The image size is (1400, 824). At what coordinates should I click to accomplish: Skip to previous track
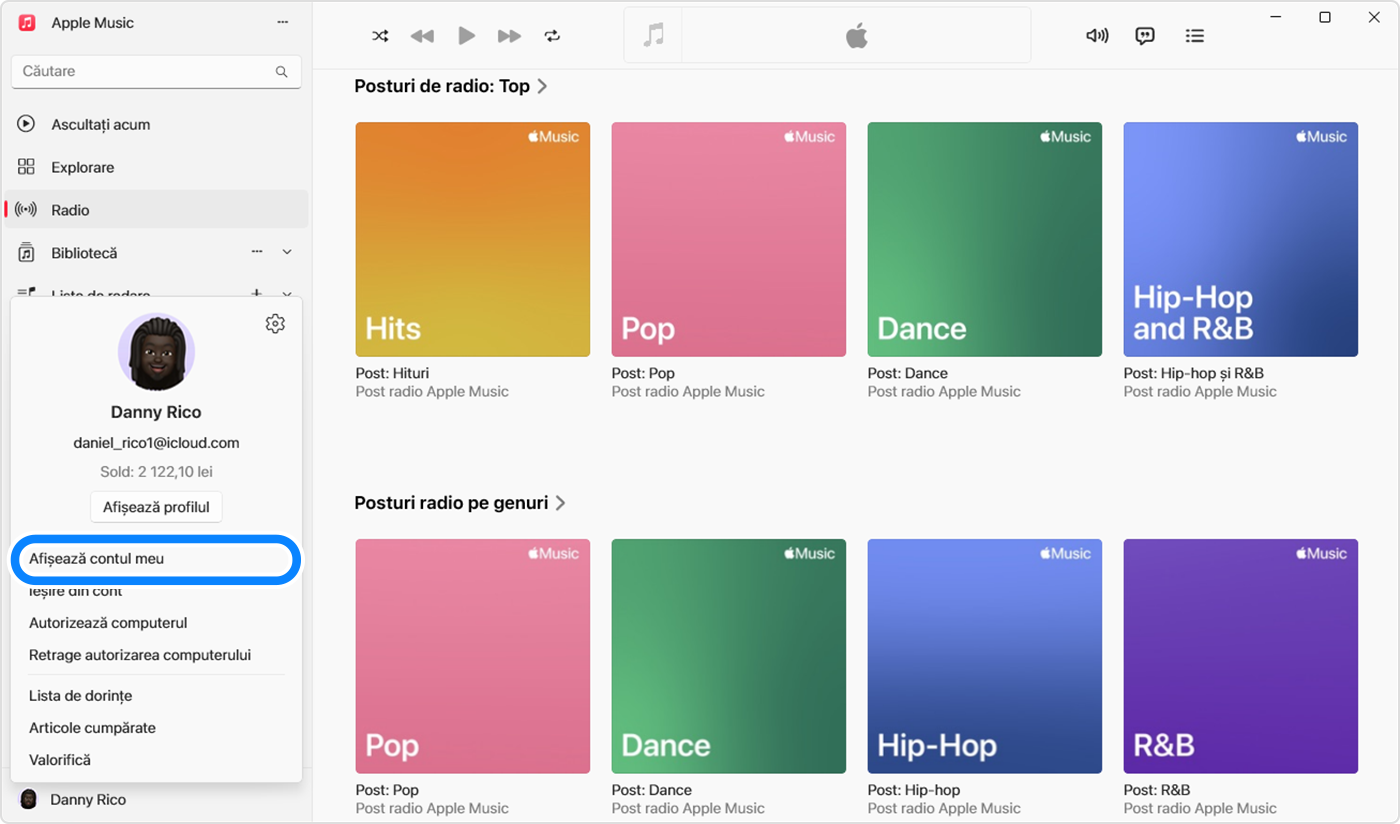[422, 36]
